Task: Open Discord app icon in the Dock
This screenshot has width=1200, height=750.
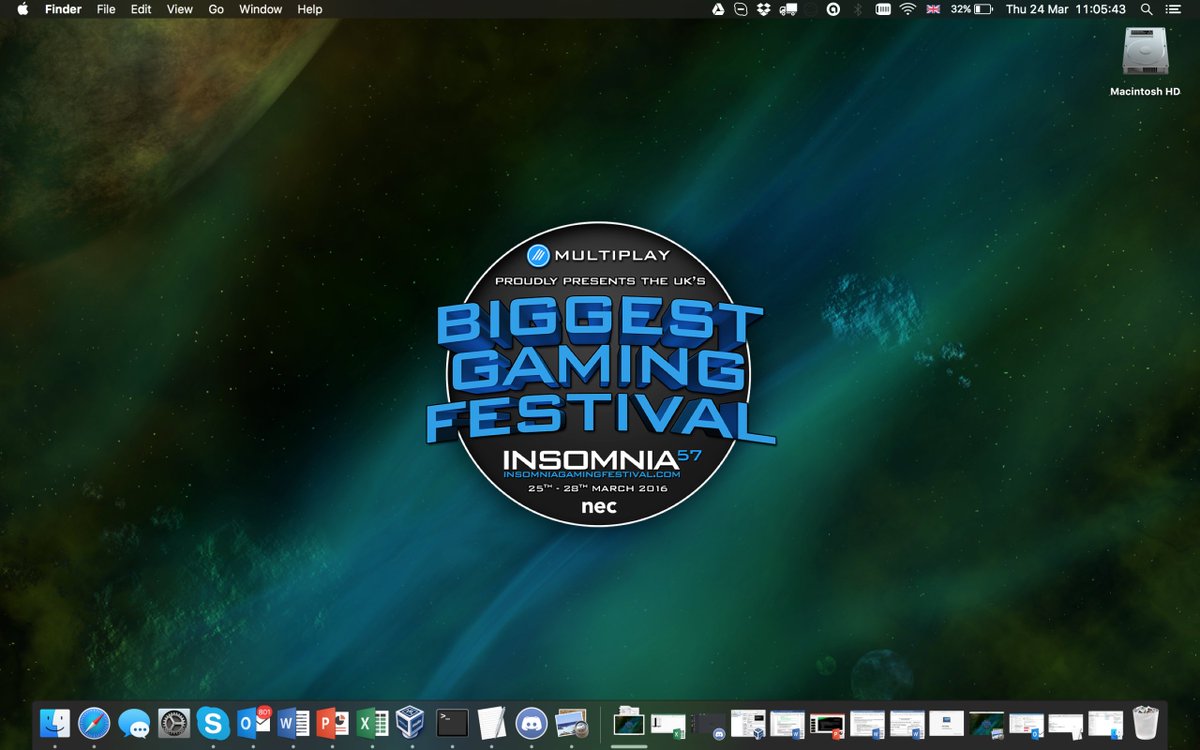Action: [531, 722]
